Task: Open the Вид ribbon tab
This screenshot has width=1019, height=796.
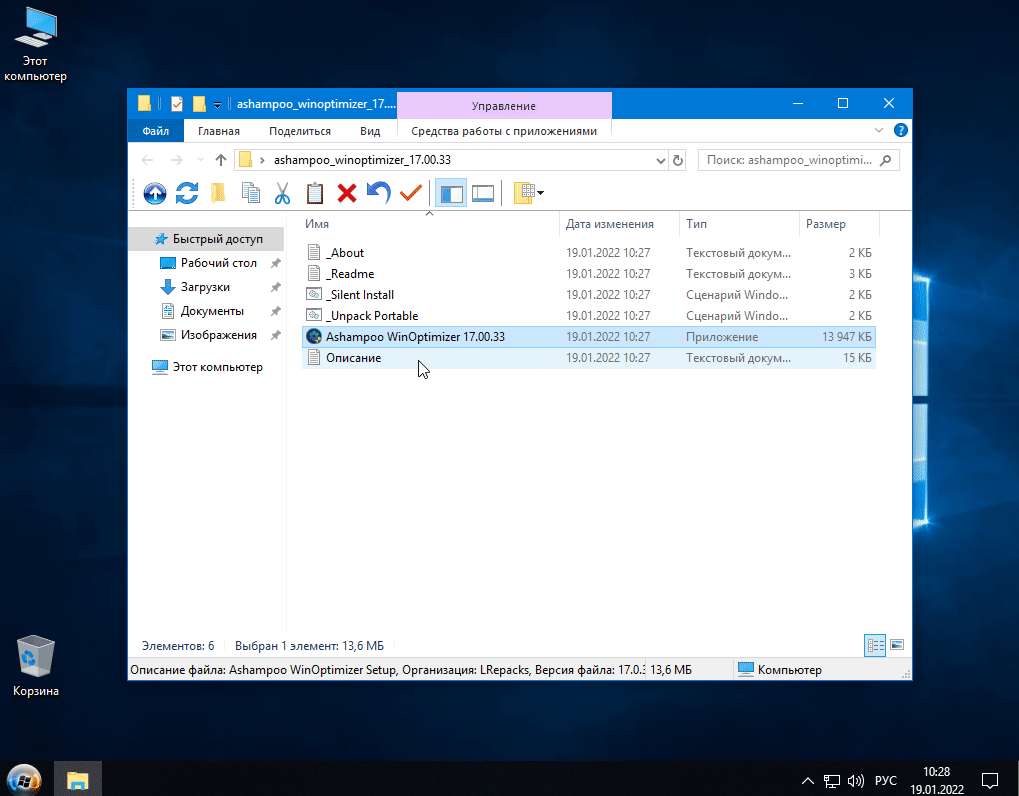Action: 370,131
